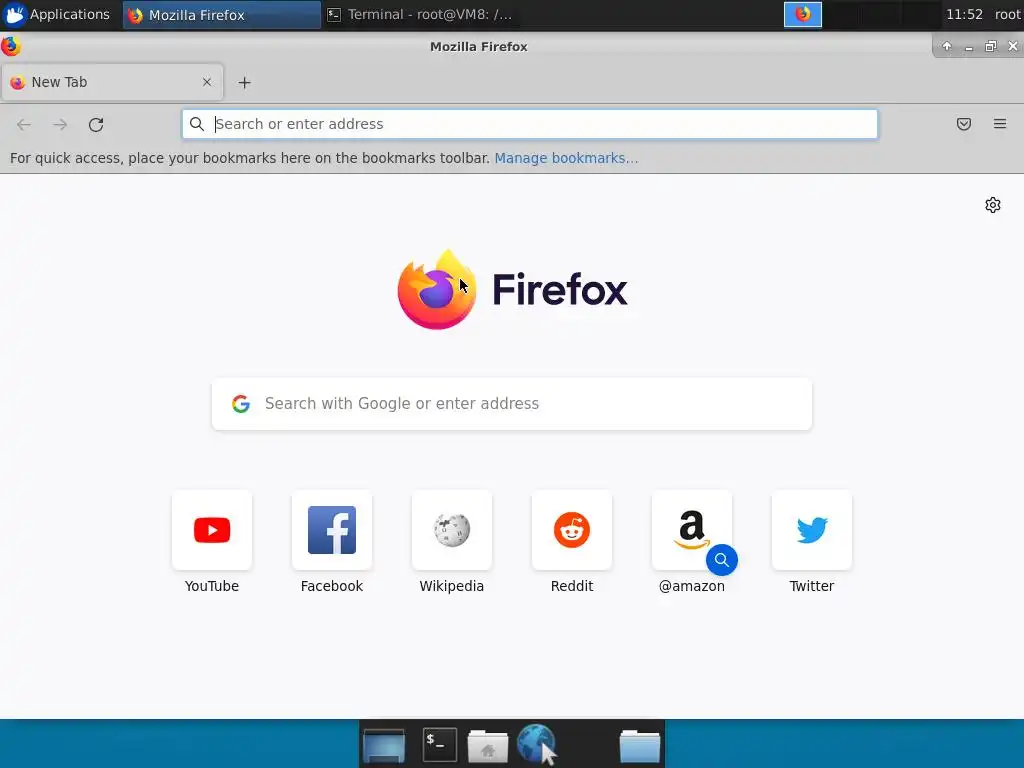1024x768 pixels.
Task: Switch to Terminal root@VM8 taskbar entry
Action: 421,14
